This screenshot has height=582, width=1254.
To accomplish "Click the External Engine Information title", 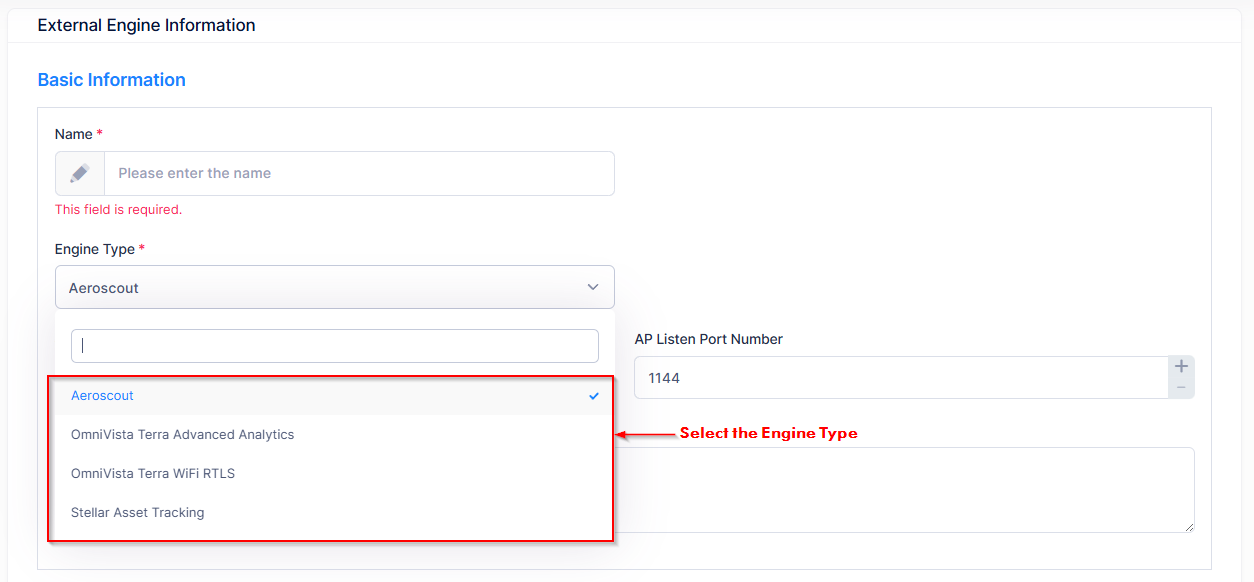I will [x=146, y=25].
